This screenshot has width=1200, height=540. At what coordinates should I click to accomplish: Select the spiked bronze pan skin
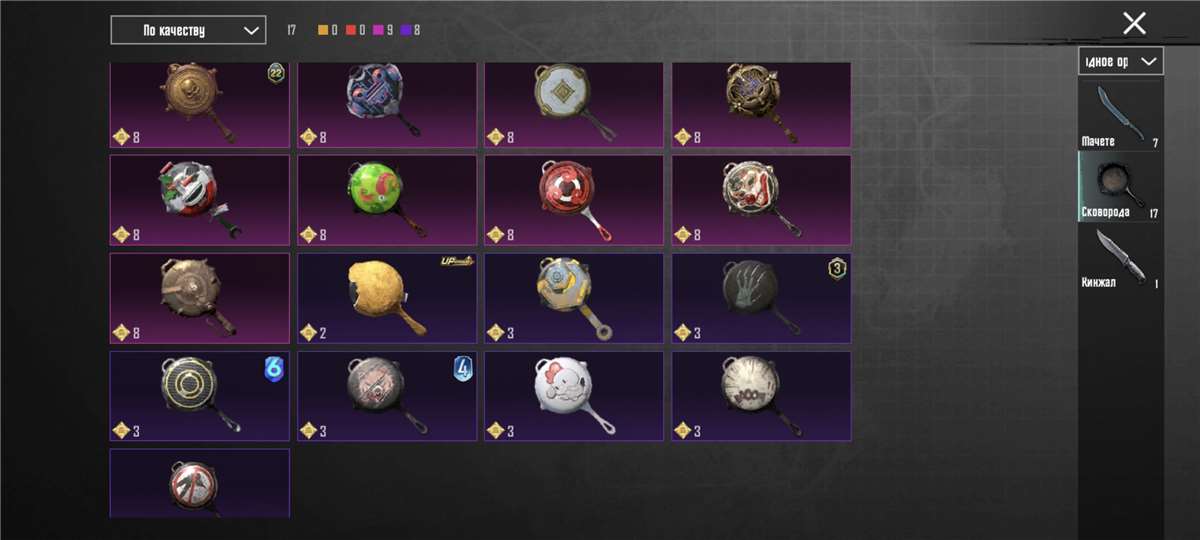[200, 298]
